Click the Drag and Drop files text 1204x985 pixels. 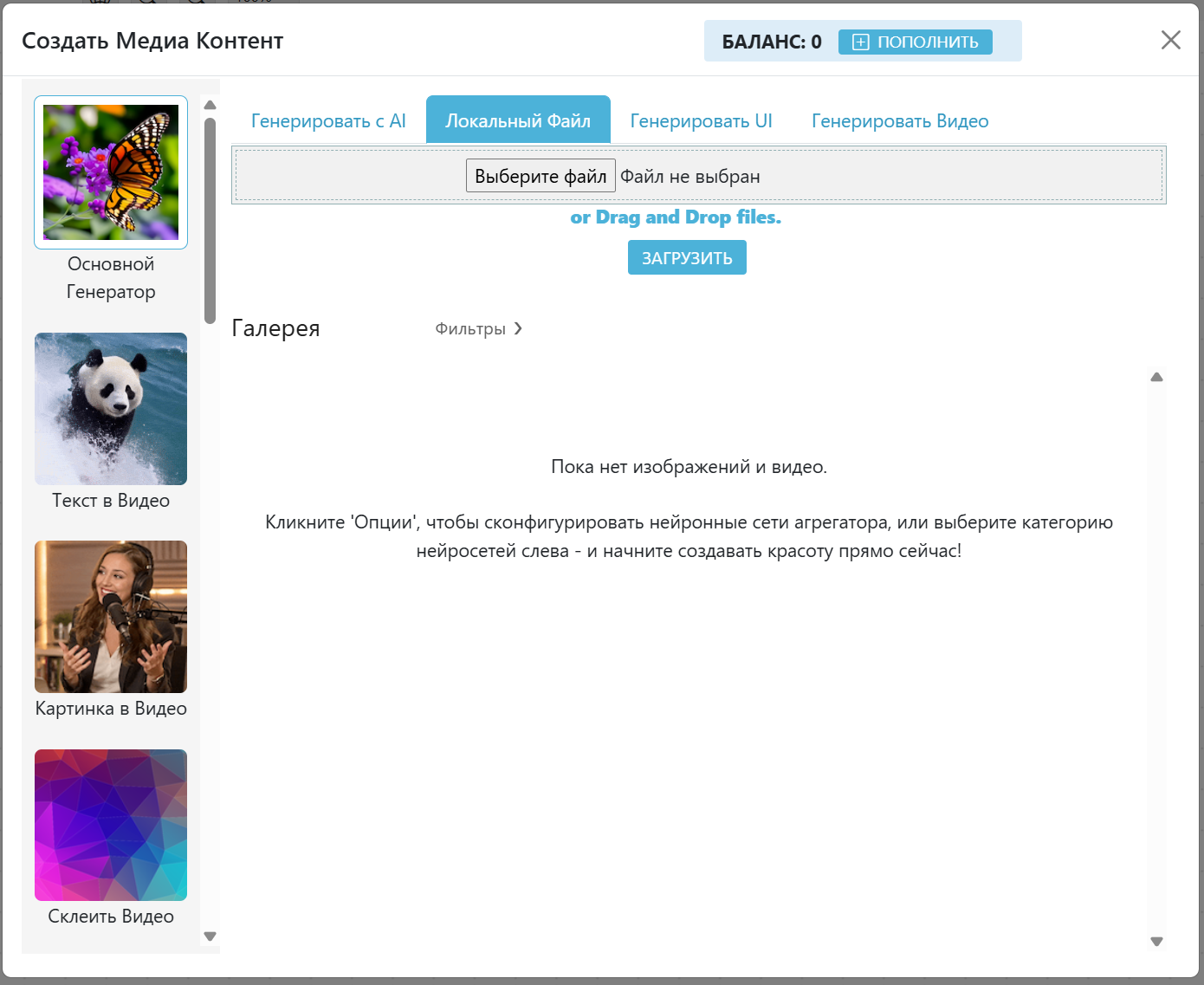click(x=676, y=217)
